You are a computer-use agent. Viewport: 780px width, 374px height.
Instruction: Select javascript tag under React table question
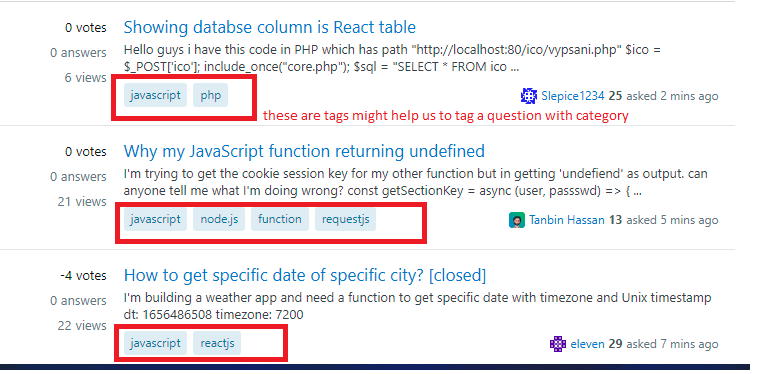[x=156, y=95]
